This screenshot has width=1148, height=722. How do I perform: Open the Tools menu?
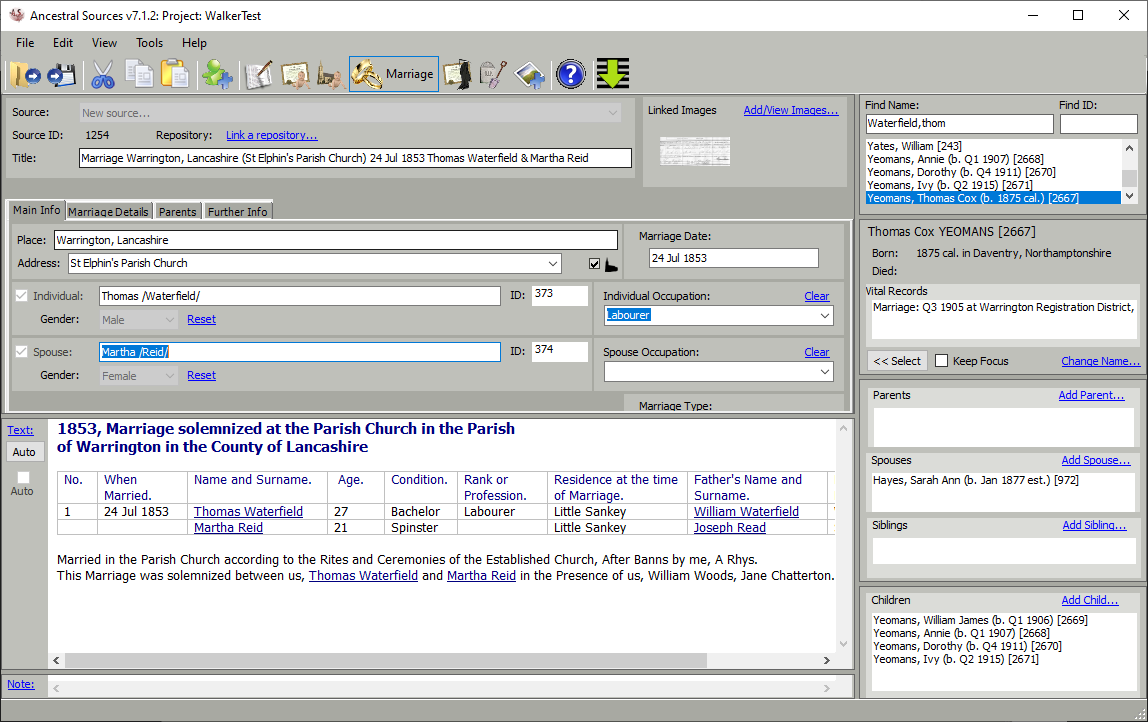pyautogui.click(x=149, y=43)
